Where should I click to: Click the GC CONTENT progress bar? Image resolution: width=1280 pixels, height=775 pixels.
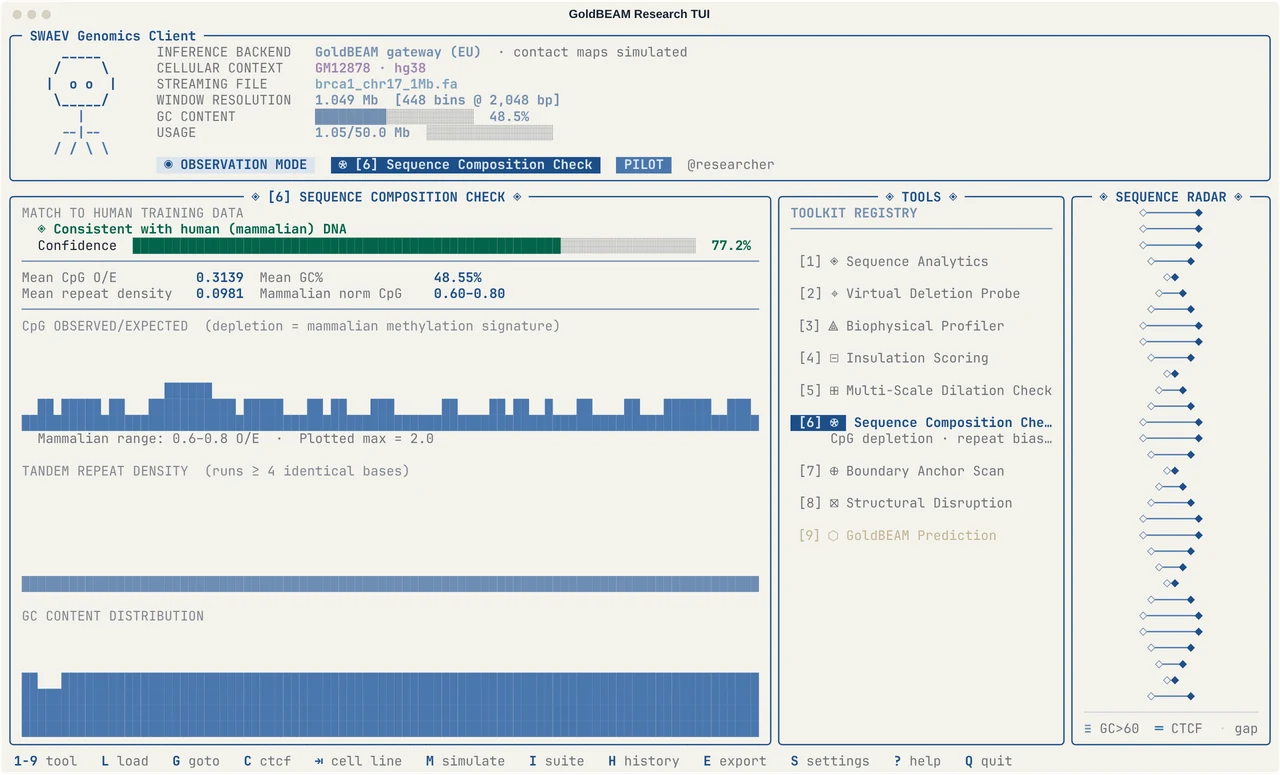point(394,116)
